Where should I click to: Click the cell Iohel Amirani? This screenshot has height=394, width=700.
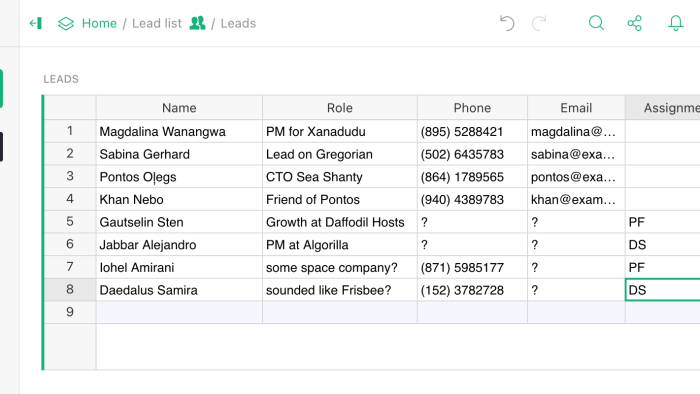pos(179,267)
